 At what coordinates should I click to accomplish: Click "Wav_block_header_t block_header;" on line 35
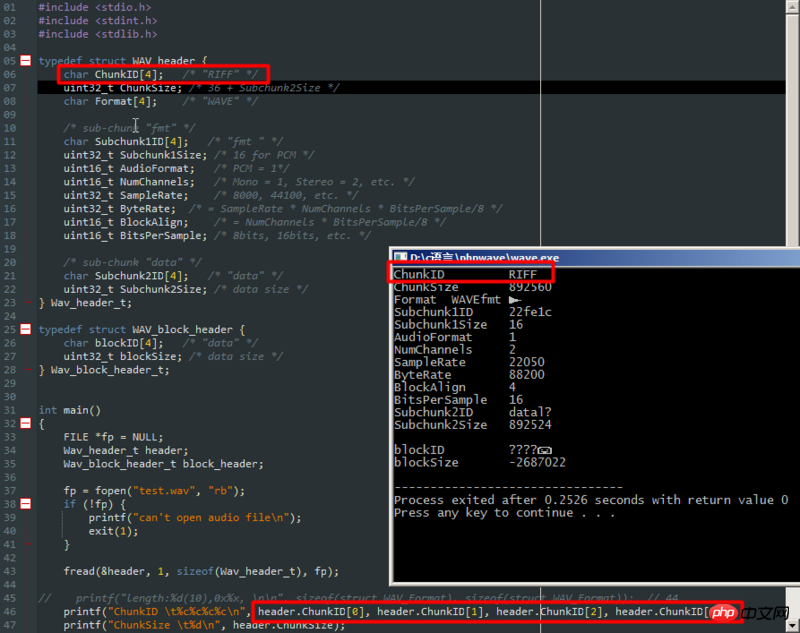(x=163, y=464)
